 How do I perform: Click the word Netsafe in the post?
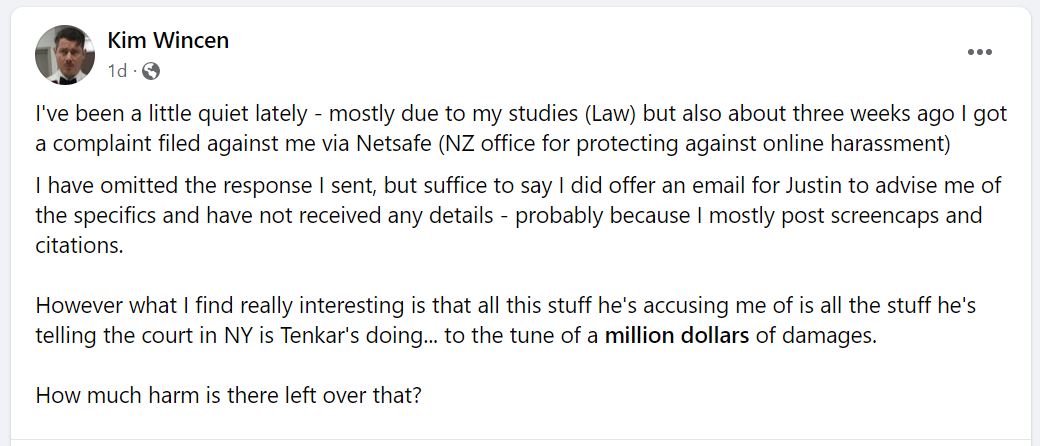[x=395, y=144]
